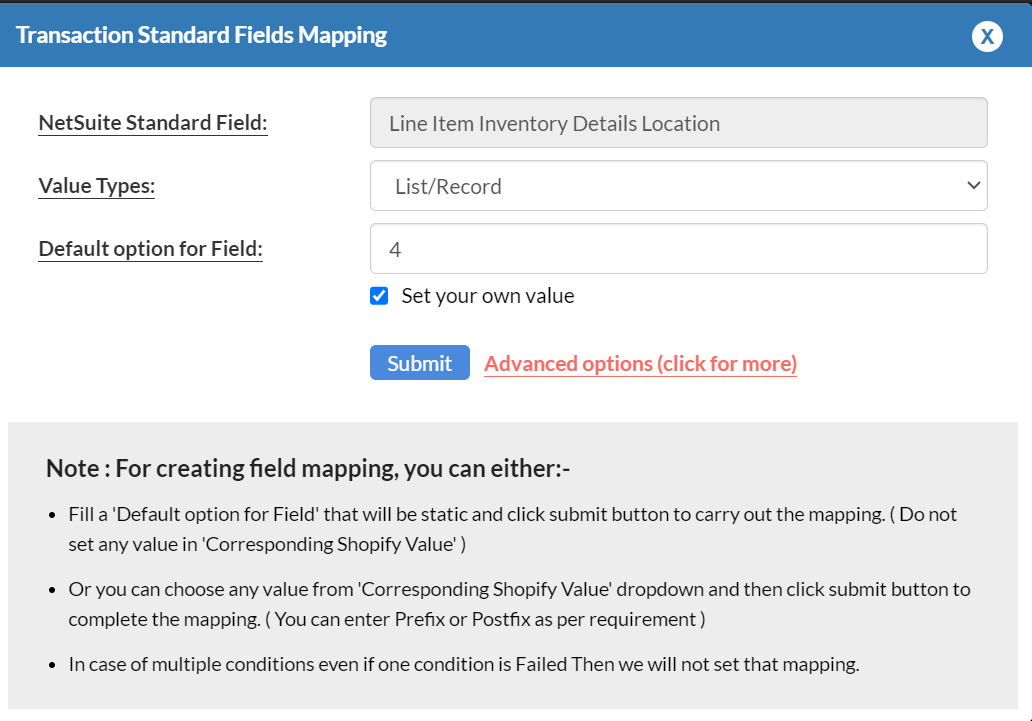Viewport: 1032px width, 721px height.
Task: Click the Value Types dropdown chevron arrow
Action: tap(973, 185)
